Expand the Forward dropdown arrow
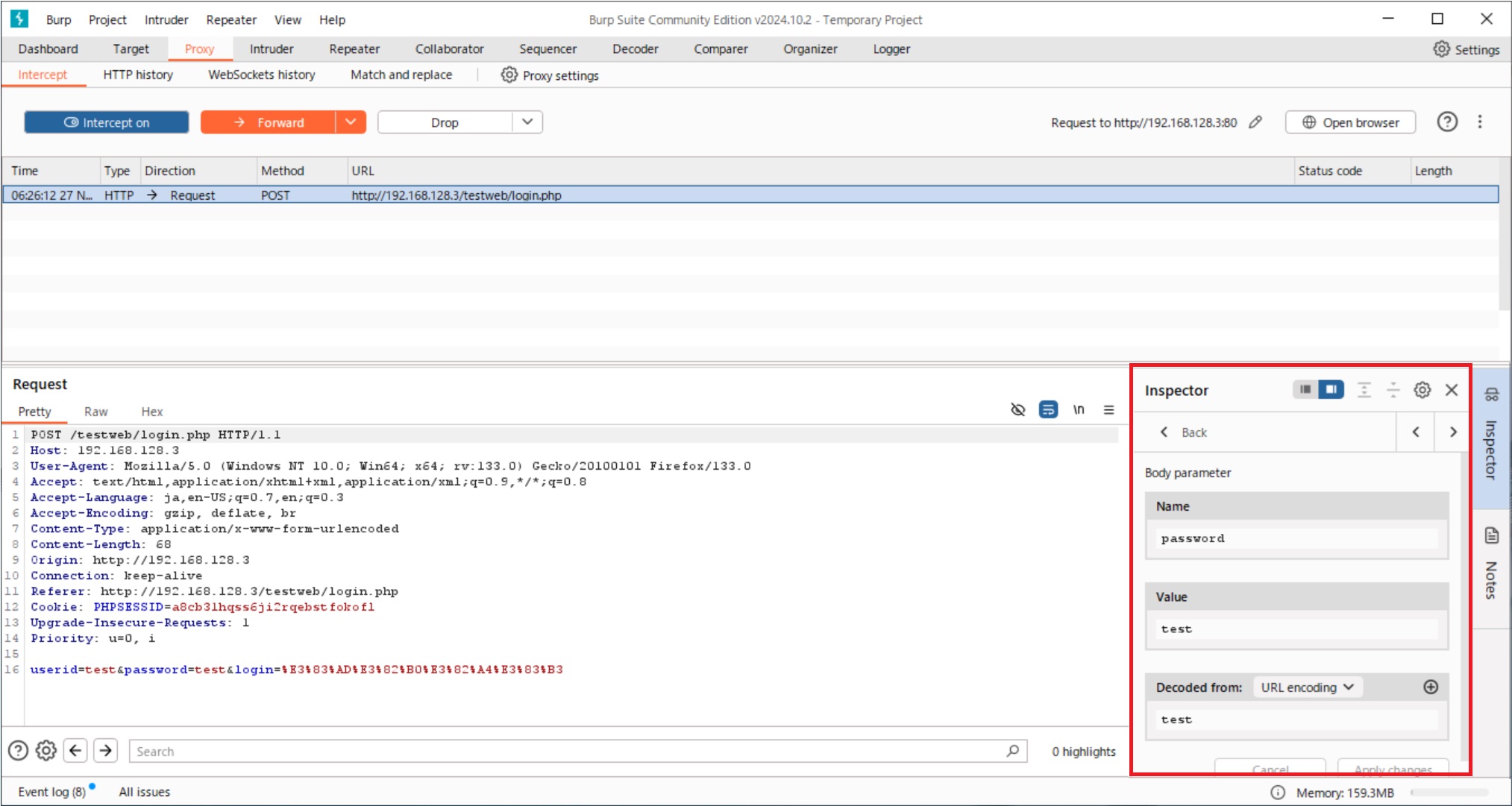Viewport: 1512px width, 806px height. coord(351,122)
